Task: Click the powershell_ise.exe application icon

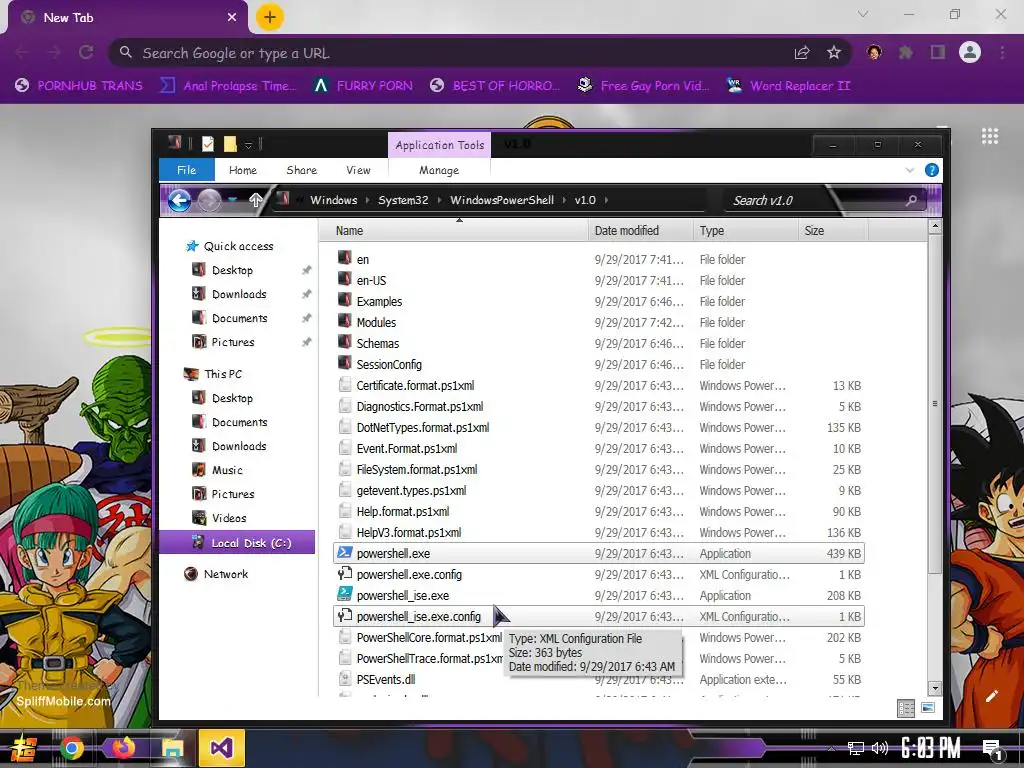Action: (x=345, y=594)
